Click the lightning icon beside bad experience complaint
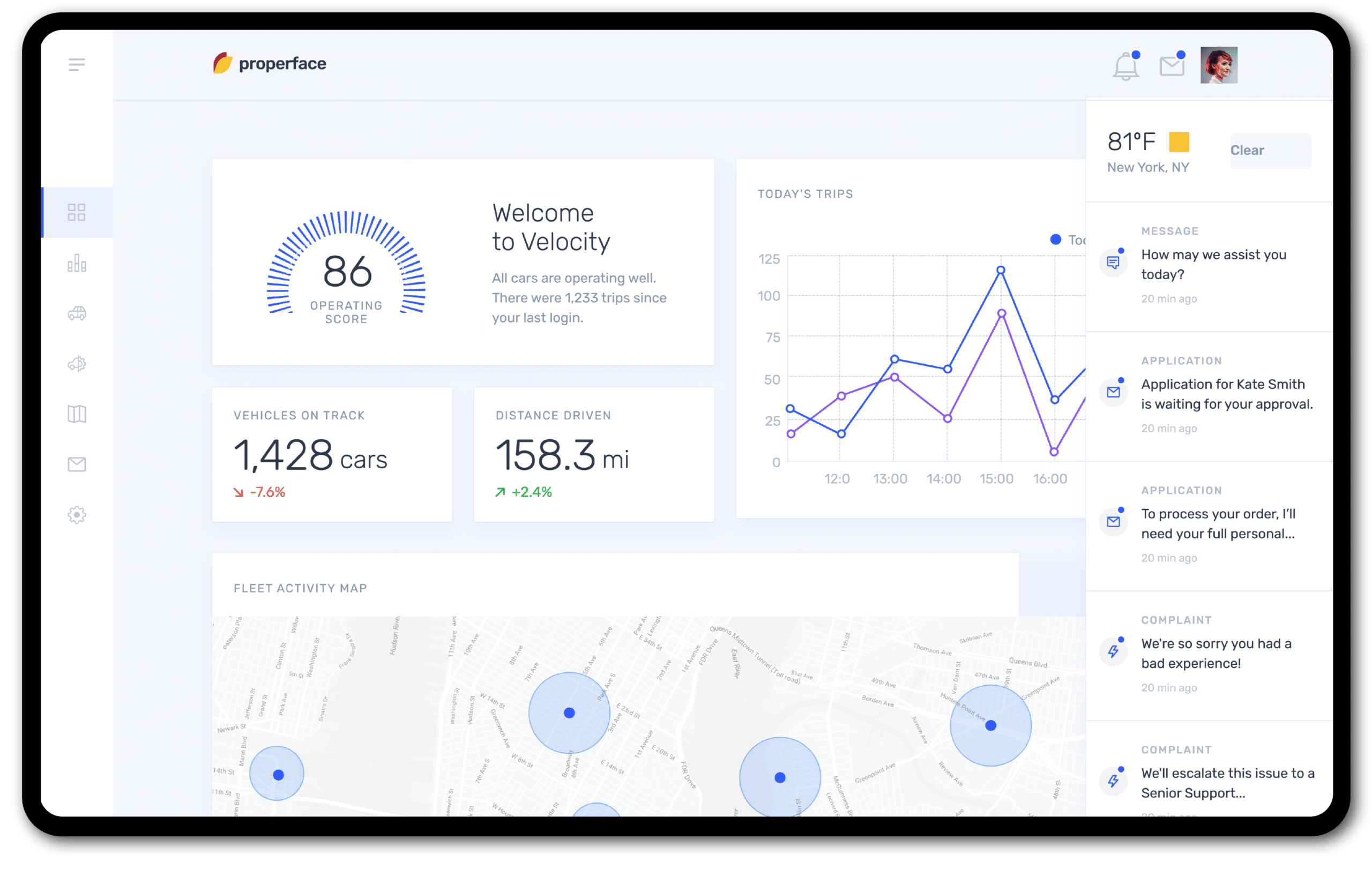 click(x=1113, y=651)
